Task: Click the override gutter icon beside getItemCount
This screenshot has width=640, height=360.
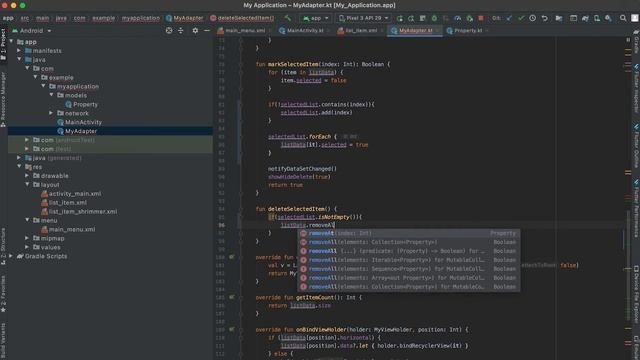Action: point(231,297)
